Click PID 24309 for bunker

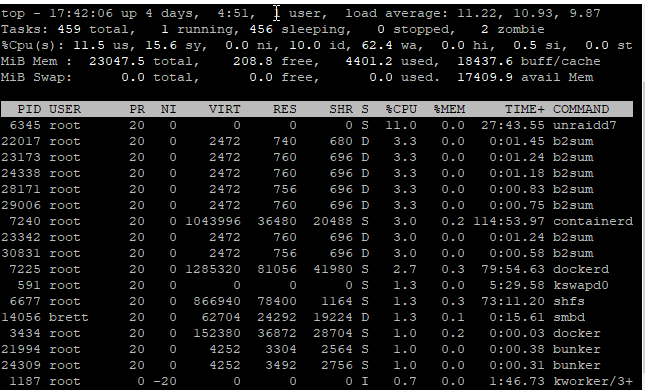click(x=21, y=366)
